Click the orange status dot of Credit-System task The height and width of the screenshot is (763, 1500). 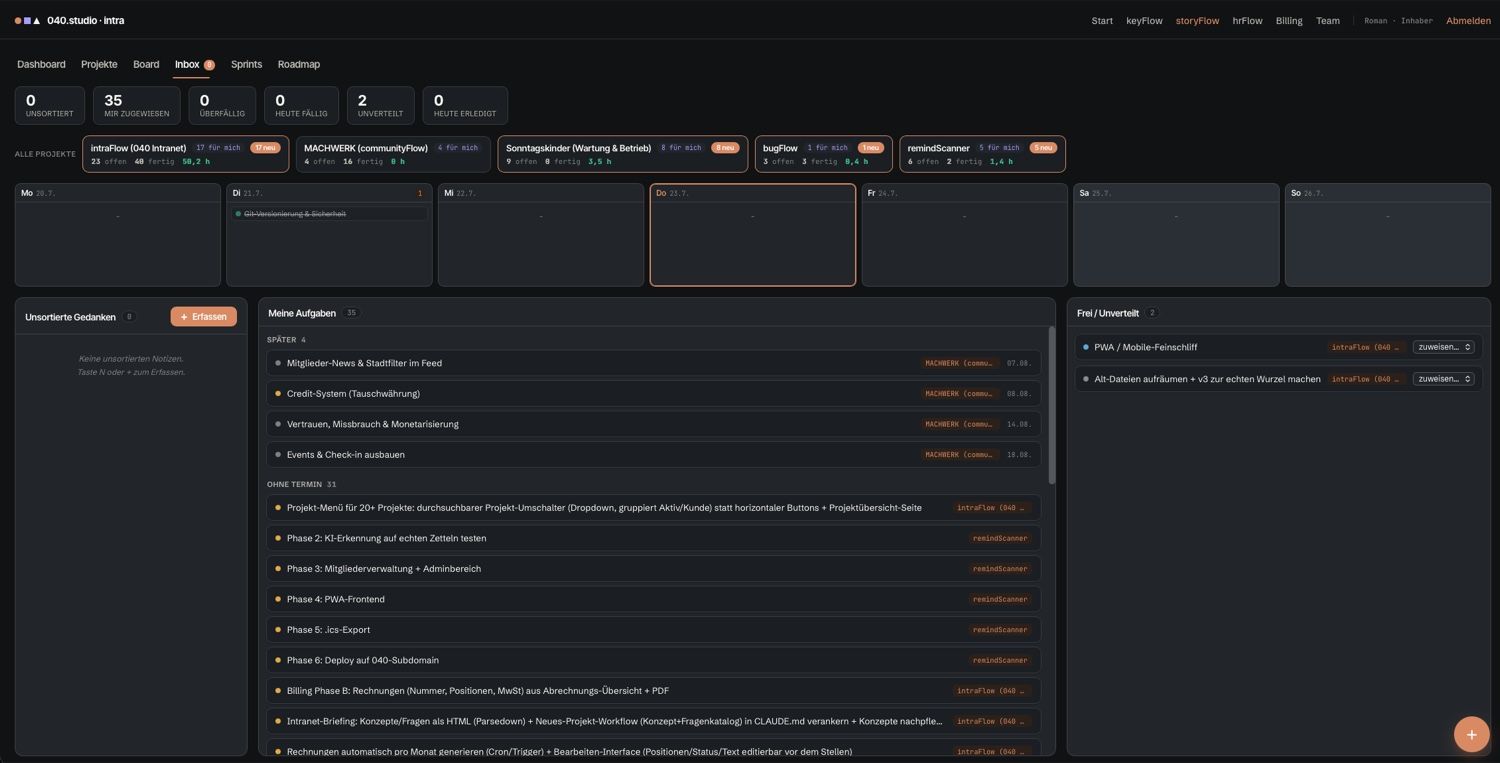(x=278, y=394)
